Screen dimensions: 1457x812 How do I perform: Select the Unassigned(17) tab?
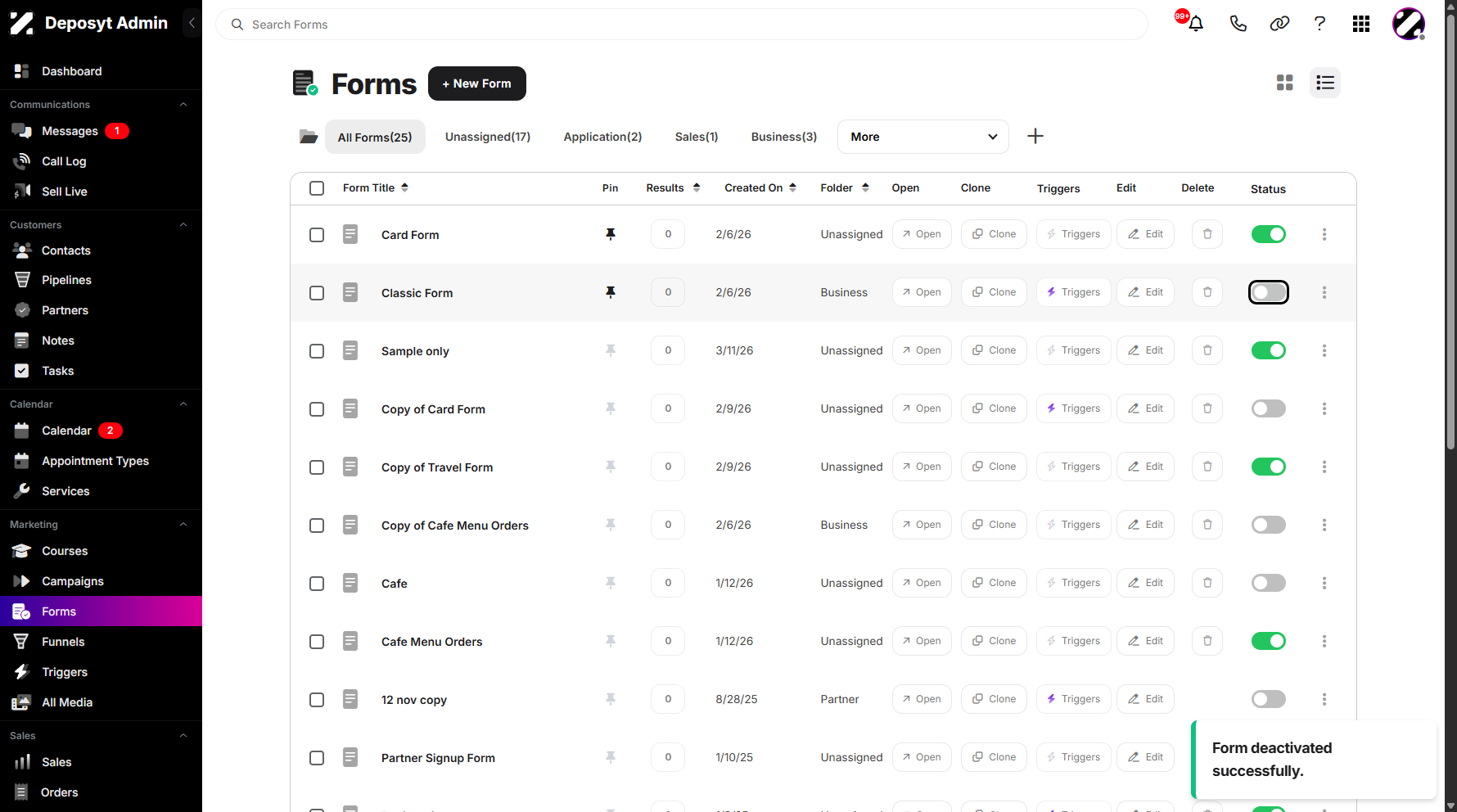[x=488, y=137]
